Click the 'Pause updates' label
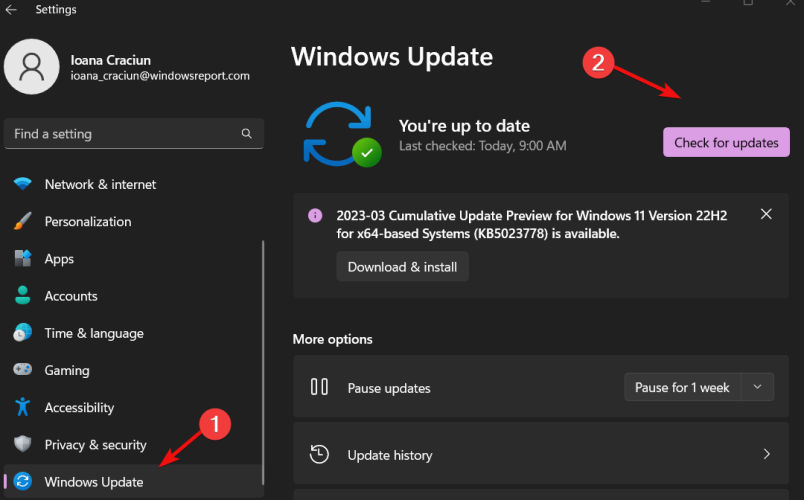Image resolution: width=804 pixels, height=500 pixels. (389, 388)
